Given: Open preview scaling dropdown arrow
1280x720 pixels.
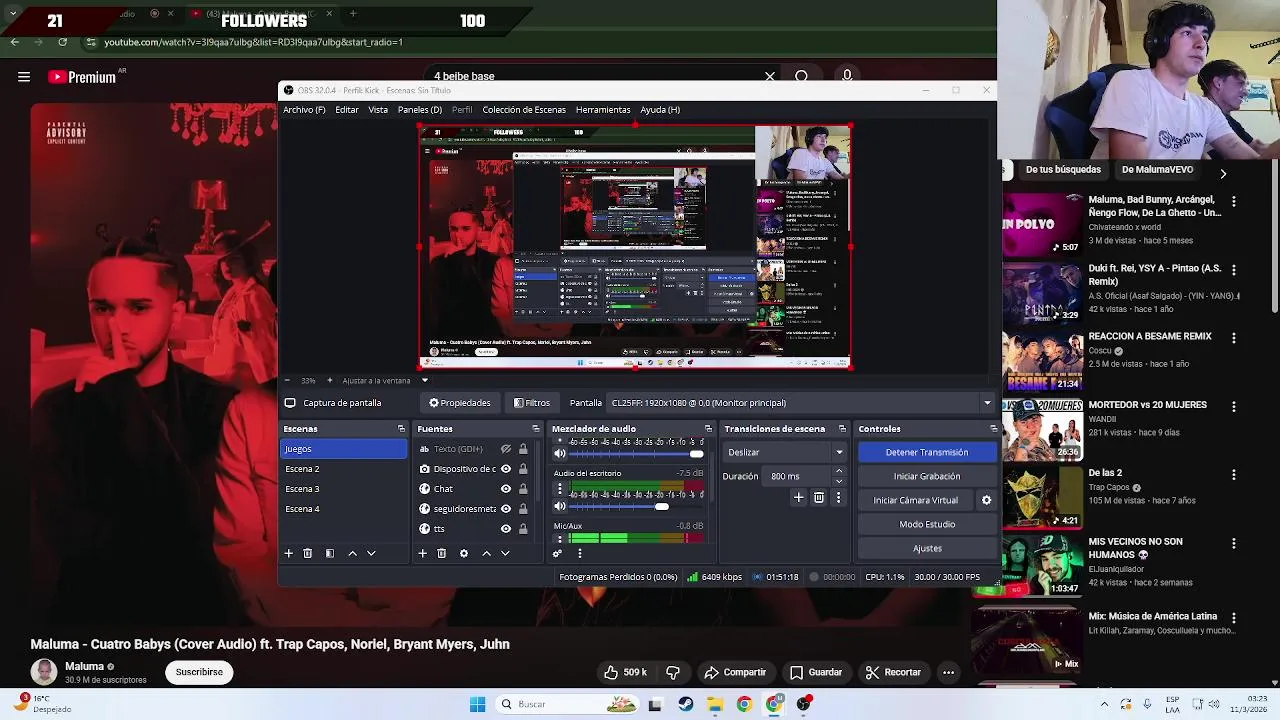Looking at the screenshot, I should tap(424, 380).
